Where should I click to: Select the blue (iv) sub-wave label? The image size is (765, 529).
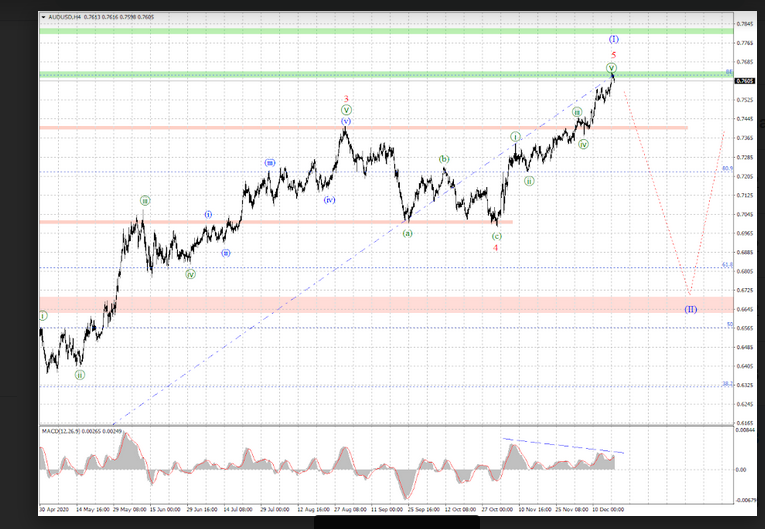click(x=329, y=200)
